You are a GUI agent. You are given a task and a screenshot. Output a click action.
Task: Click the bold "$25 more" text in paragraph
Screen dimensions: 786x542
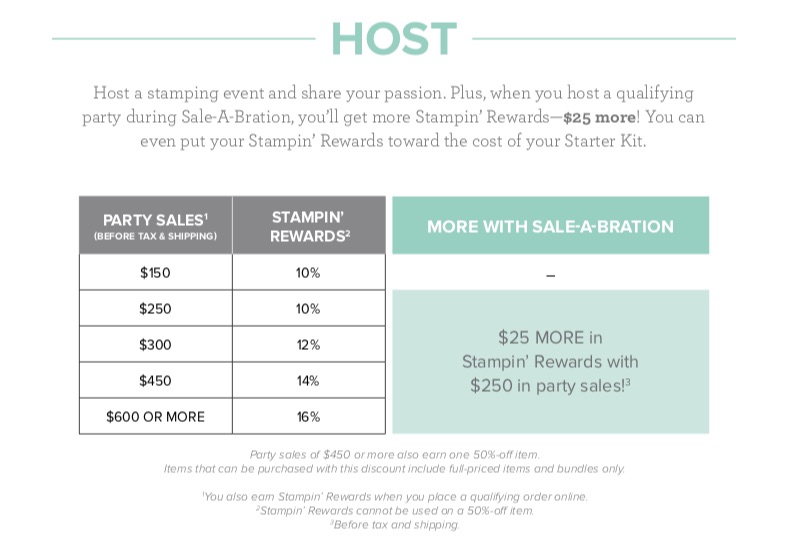tap(600, 117)
